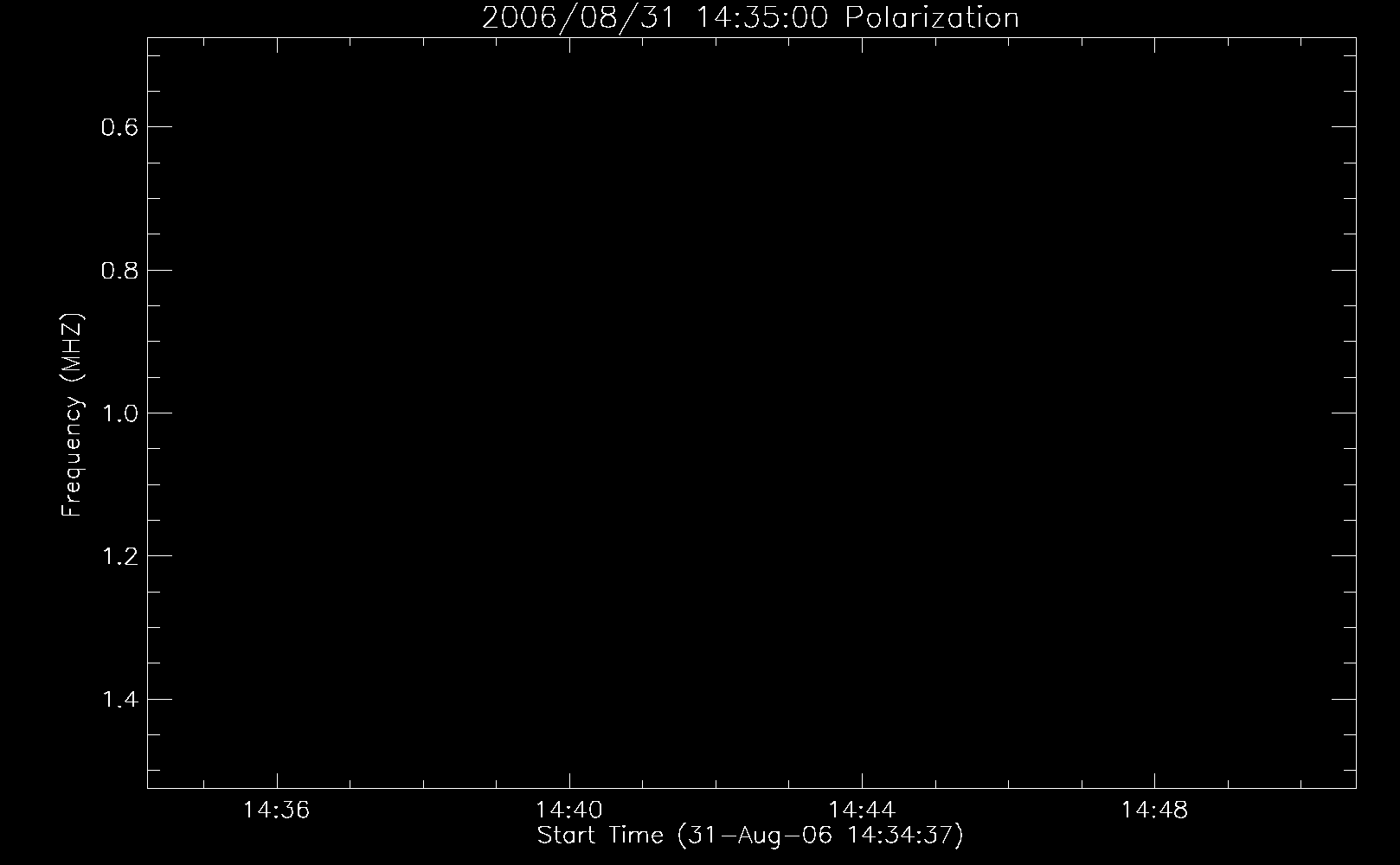Viewport: 1400px width, 865px height.
Task: Click the 'Start Time (31-Aug-06 14:34:37)' label
Action: pyautogui.click(x=750, y=836)
